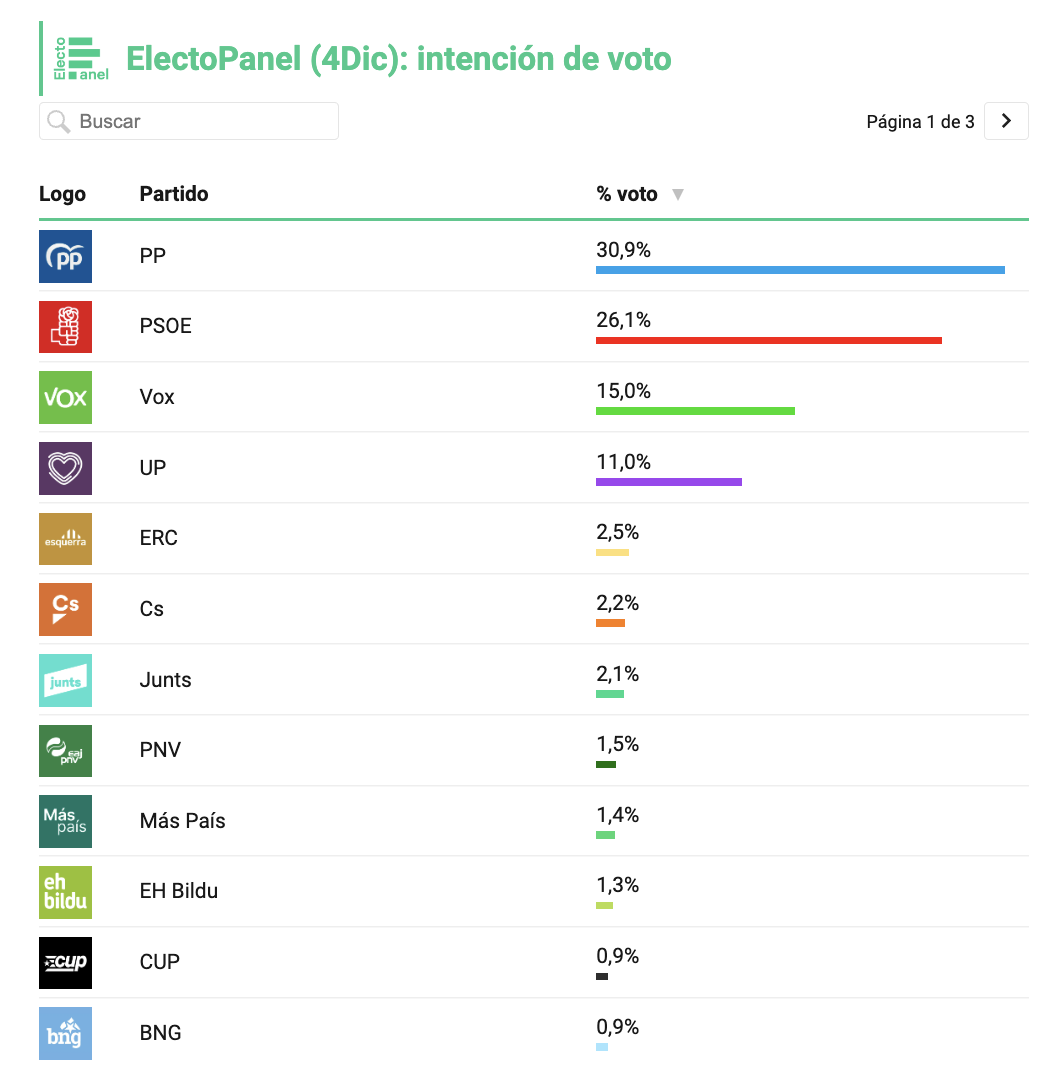Sort by % voto descending arrow
Screen dimensions: 1056x1080
pyautogui.click(x=678, y=195)
